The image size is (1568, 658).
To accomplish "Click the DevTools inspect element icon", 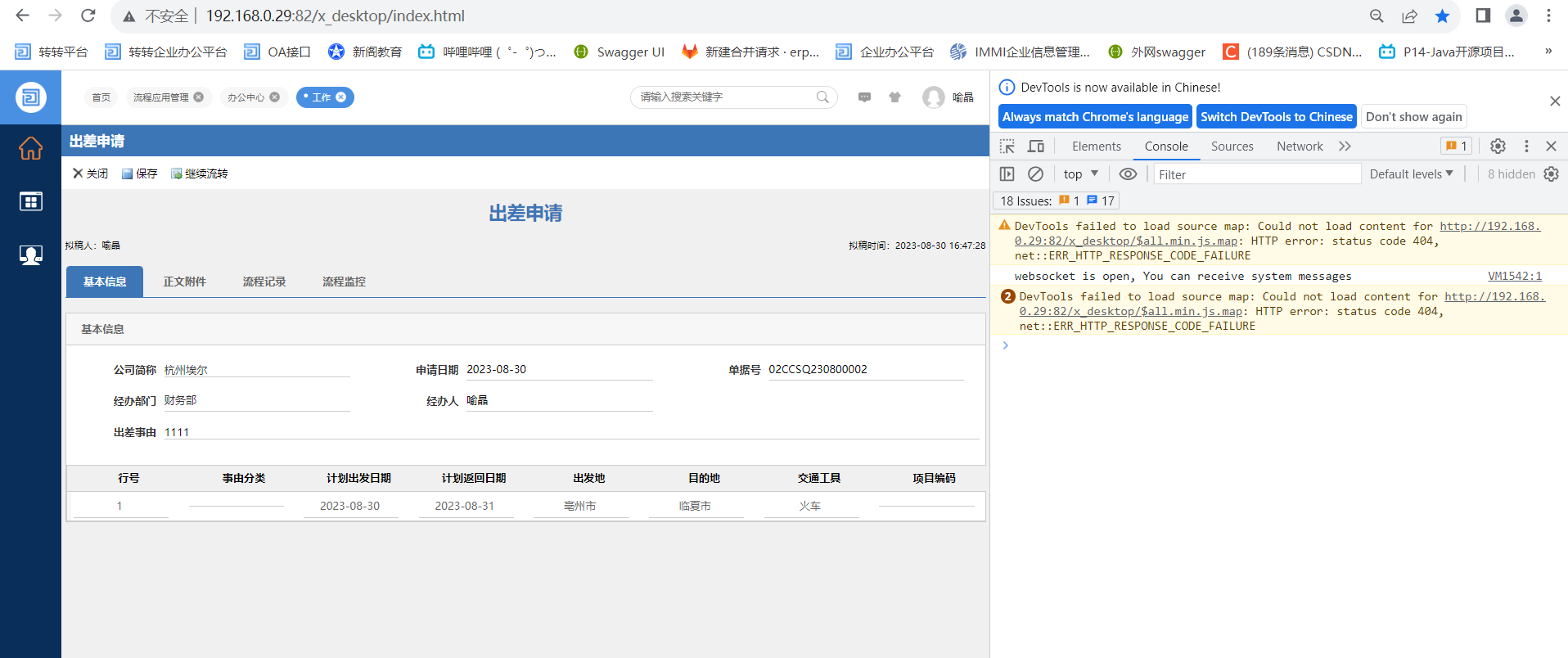I will pos(1007,146).
